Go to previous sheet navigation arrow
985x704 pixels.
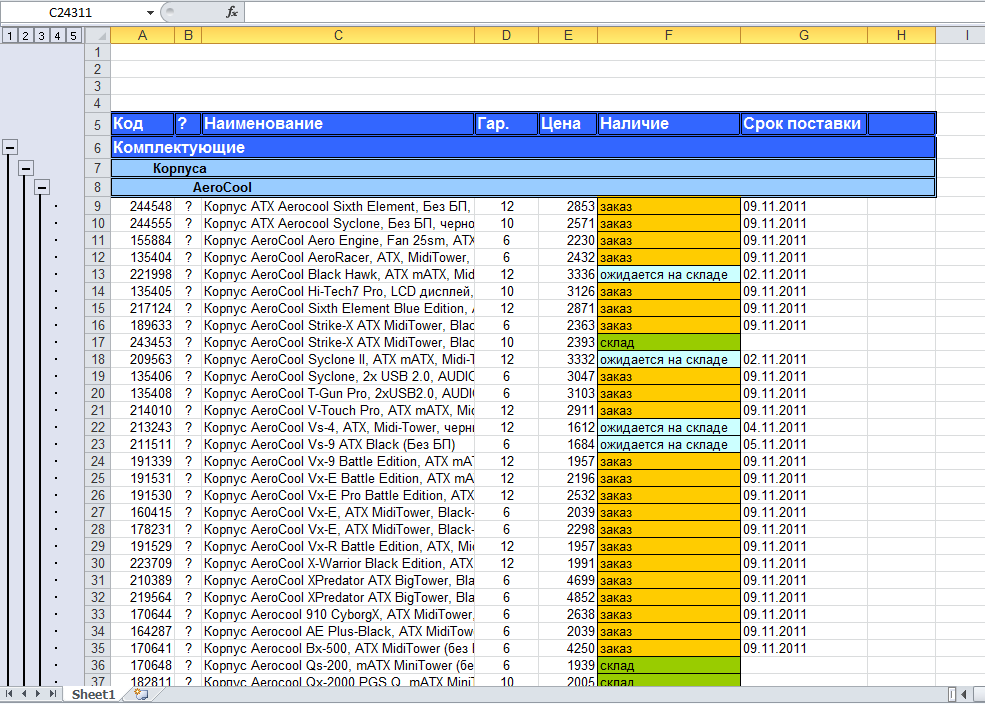23,694
